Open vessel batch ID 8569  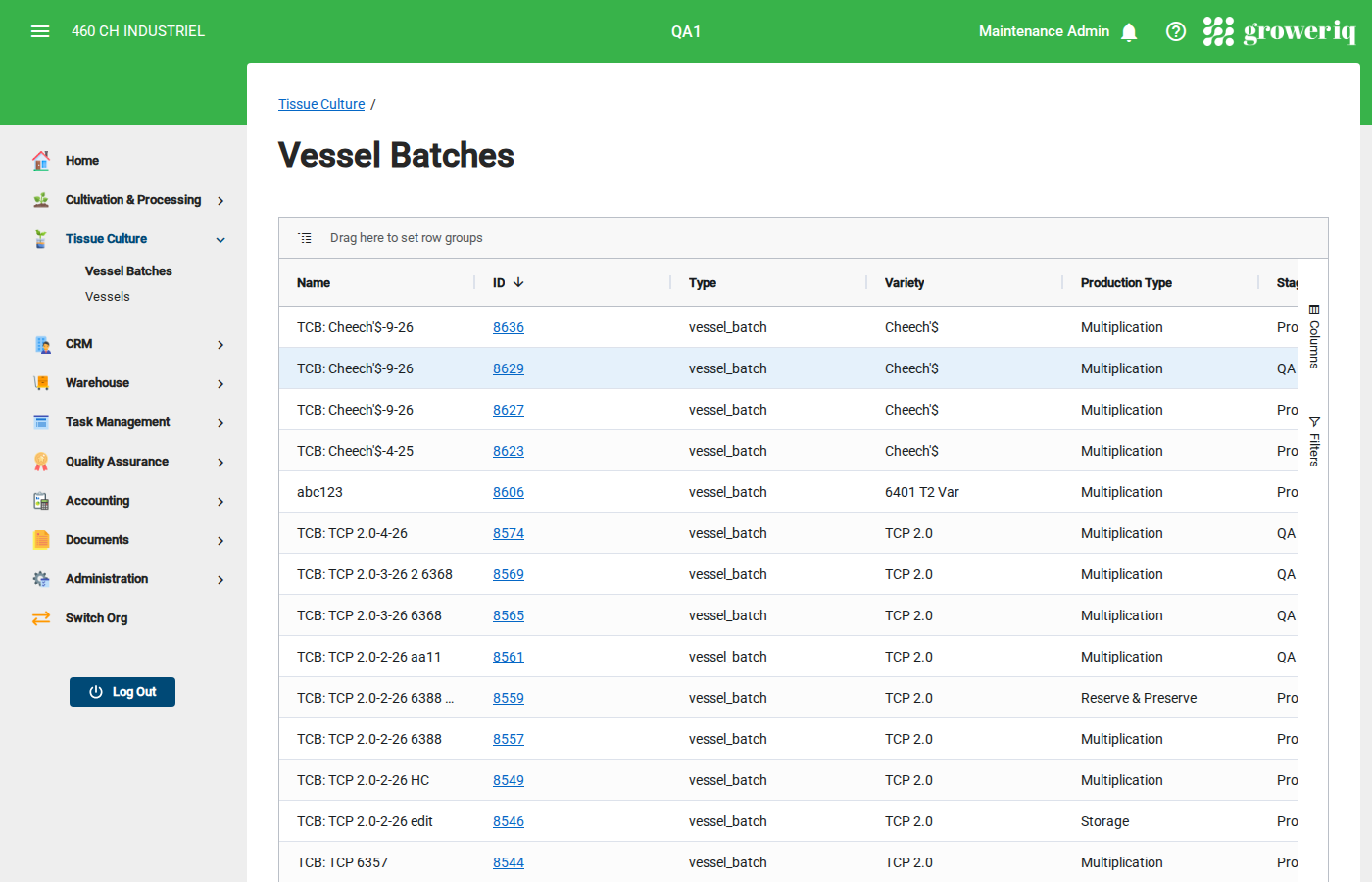click(x=509, y=574)
